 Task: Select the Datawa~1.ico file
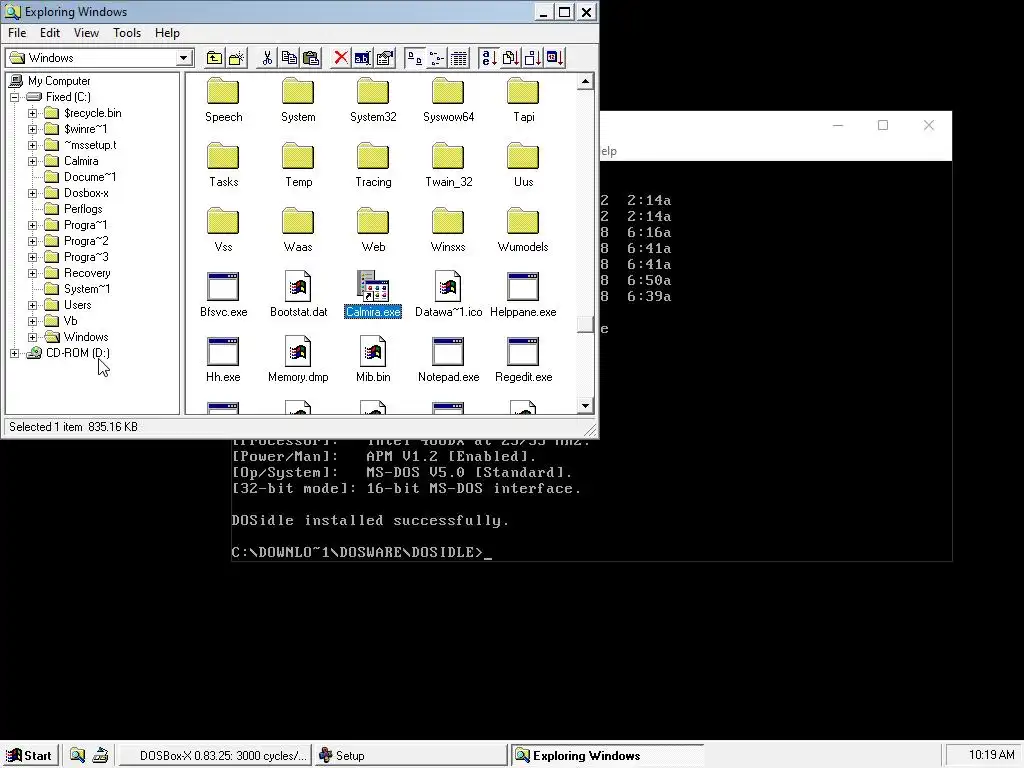449,295
